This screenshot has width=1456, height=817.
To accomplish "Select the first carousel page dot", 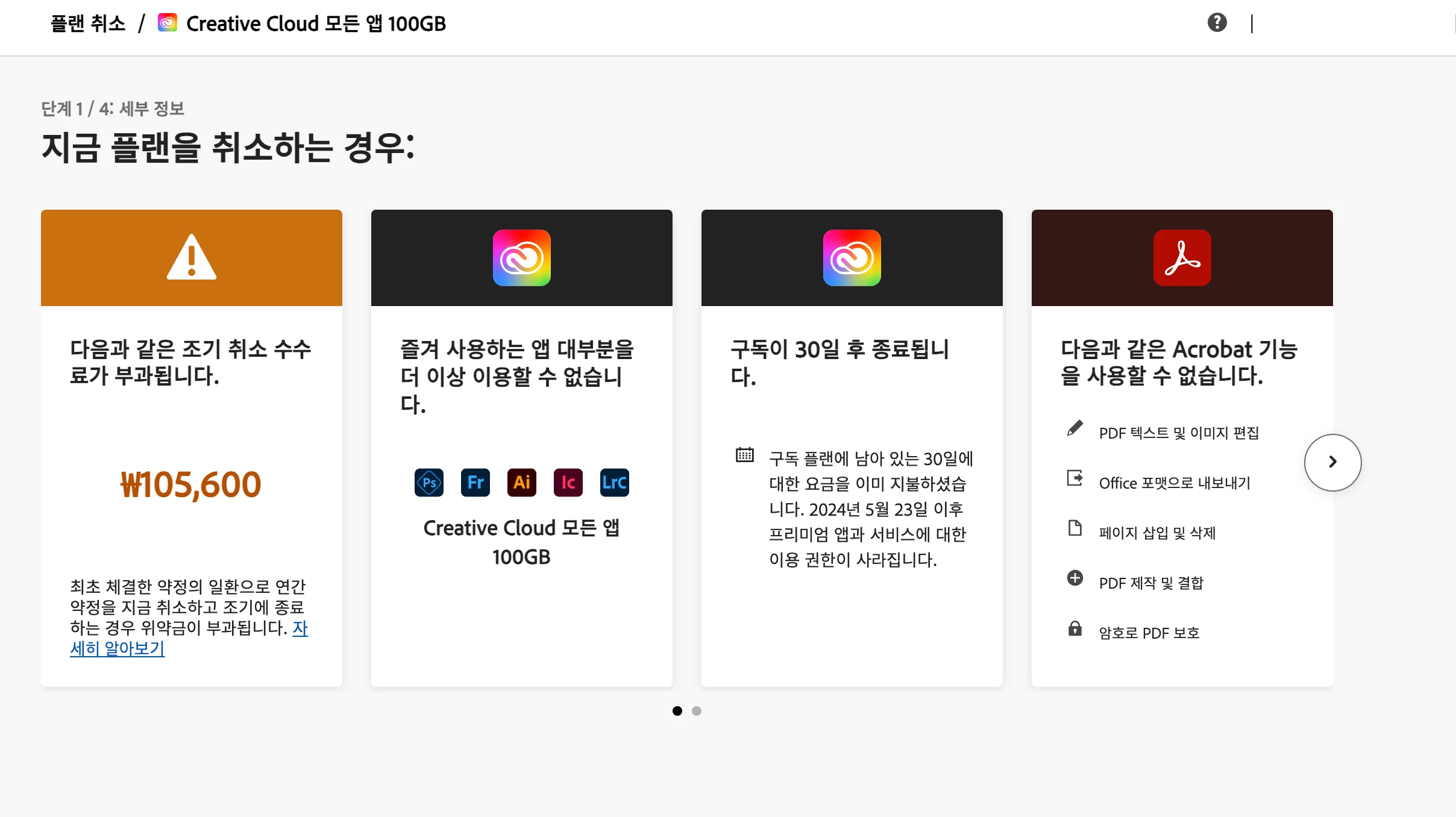I will pos(677,711).
